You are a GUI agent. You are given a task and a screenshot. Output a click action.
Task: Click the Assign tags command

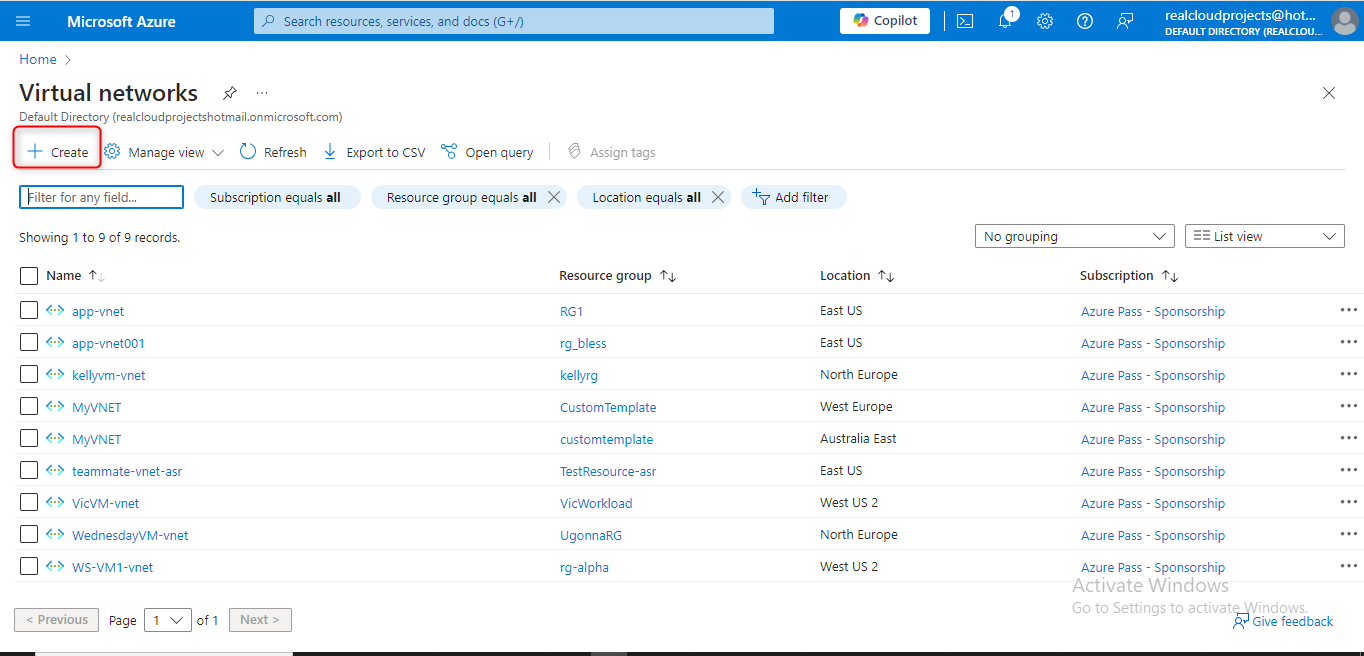pos(611,152)
